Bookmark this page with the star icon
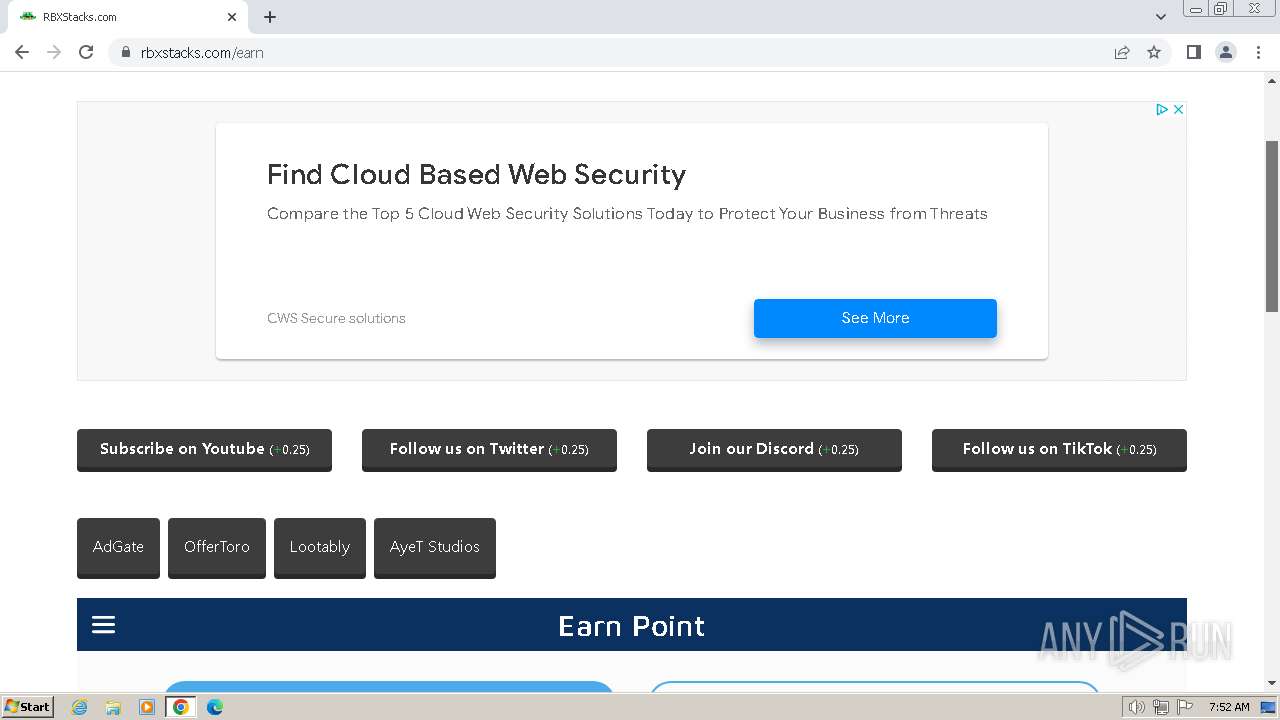Viewport: 1280px width, 720px height. [x=1154, y=52]
